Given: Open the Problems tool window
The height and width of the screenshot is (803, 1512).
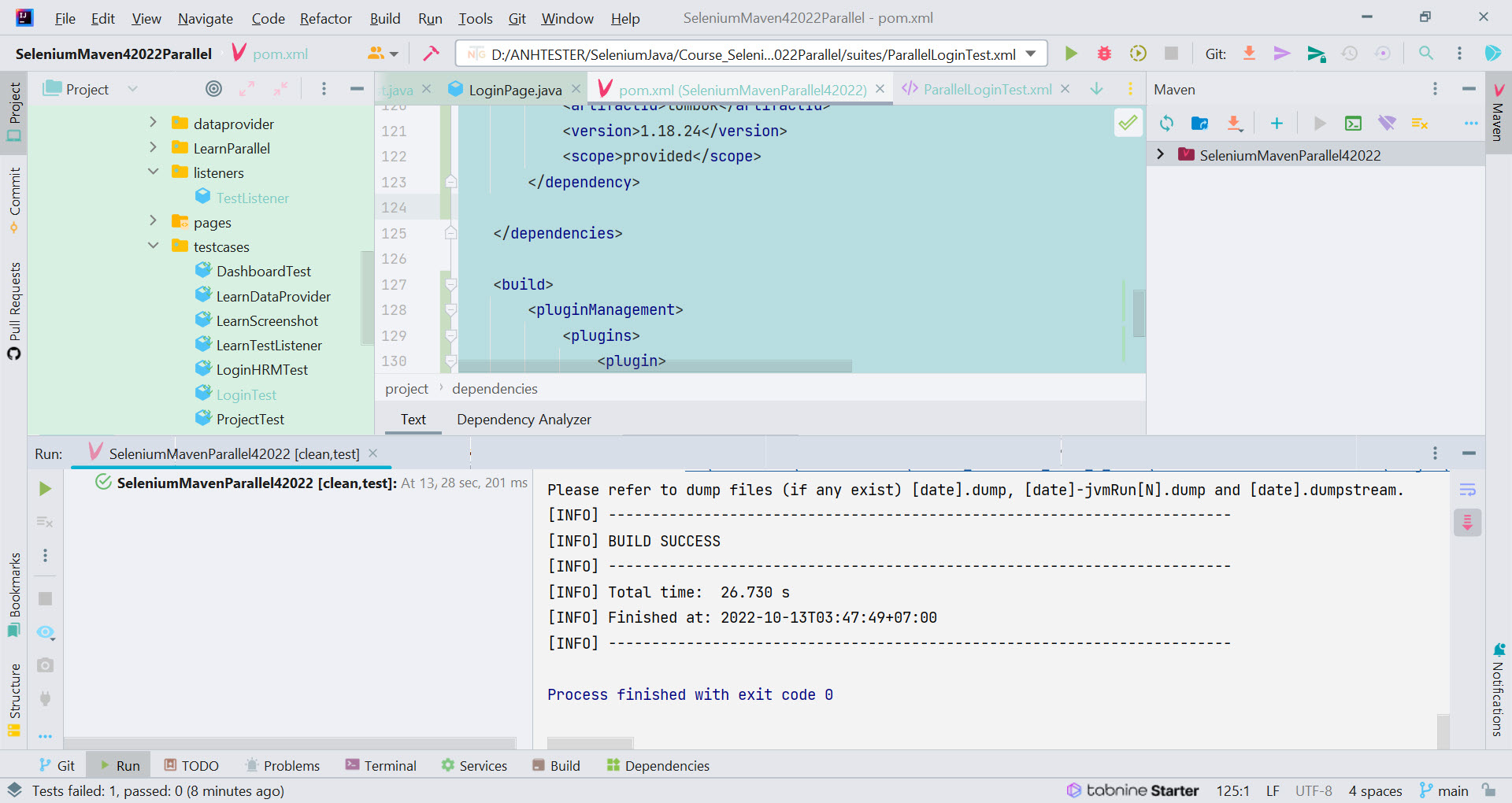Looking at the screenshot, I should point(282,765).
